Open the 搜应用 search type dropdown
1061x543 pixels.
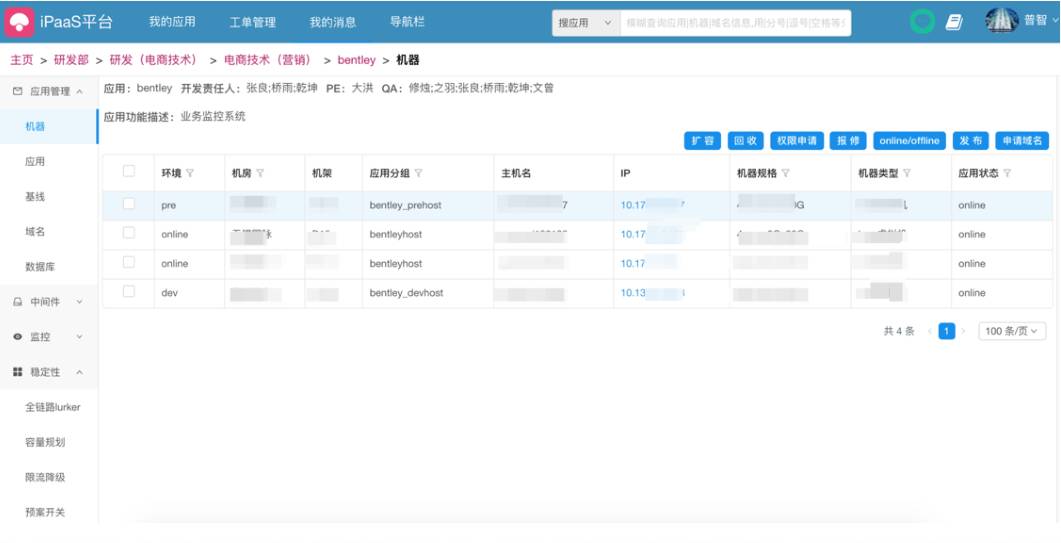585,23
